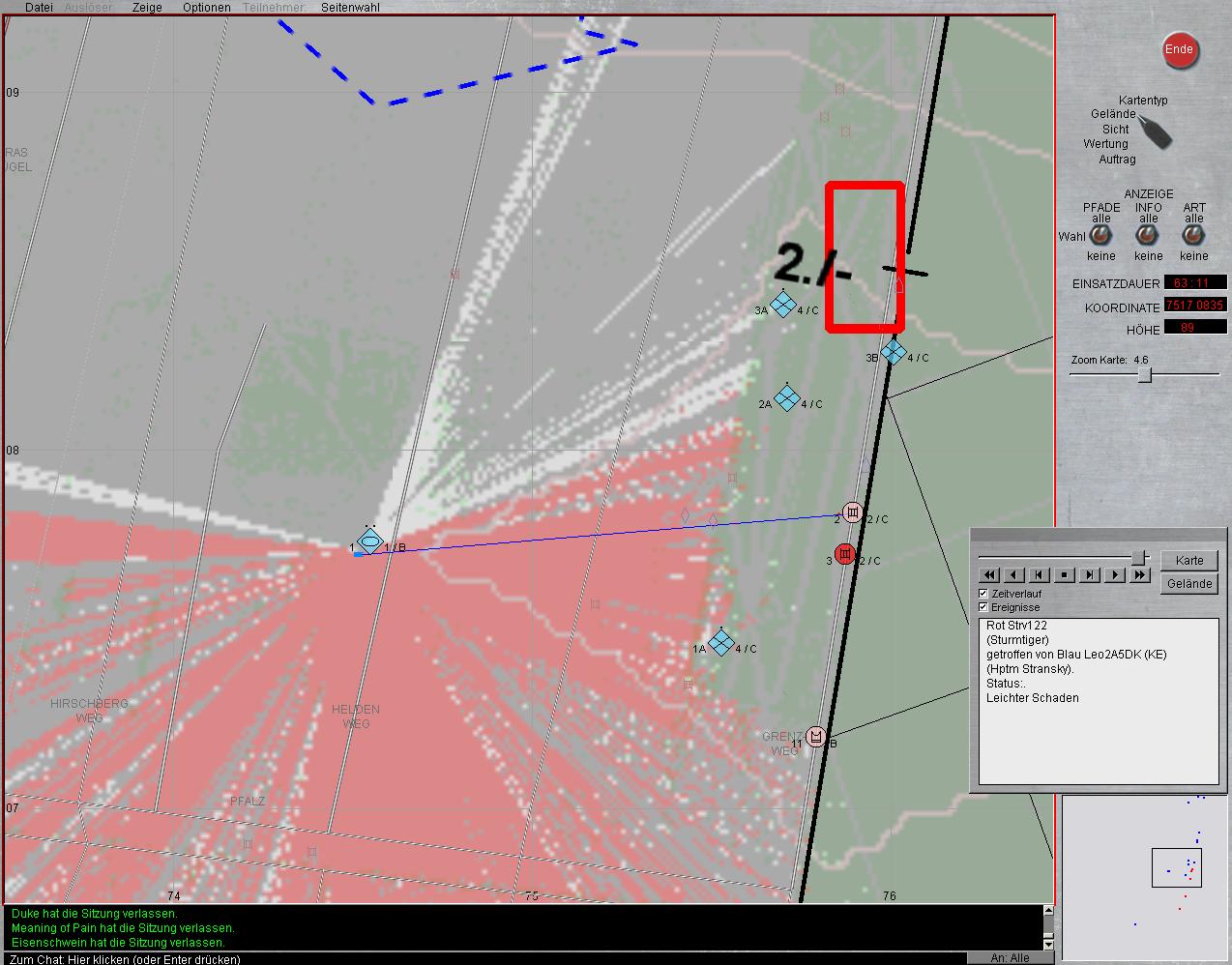The image size is (1232, 965).
Task: Click the Karte button
Action: (1189, 561)
